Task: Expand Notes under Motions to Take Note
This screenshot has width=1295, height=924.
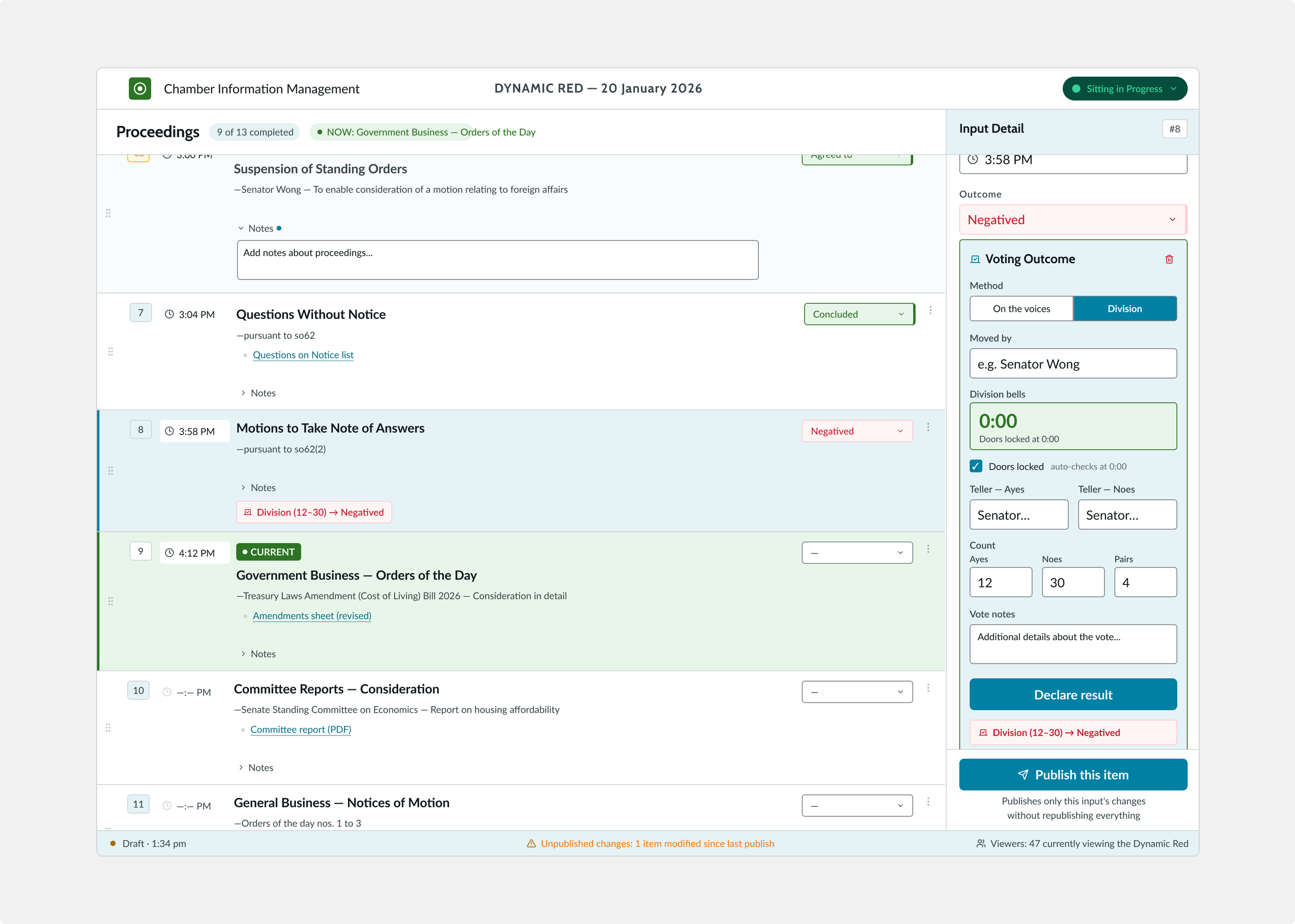Action: (x=258, y=487)
